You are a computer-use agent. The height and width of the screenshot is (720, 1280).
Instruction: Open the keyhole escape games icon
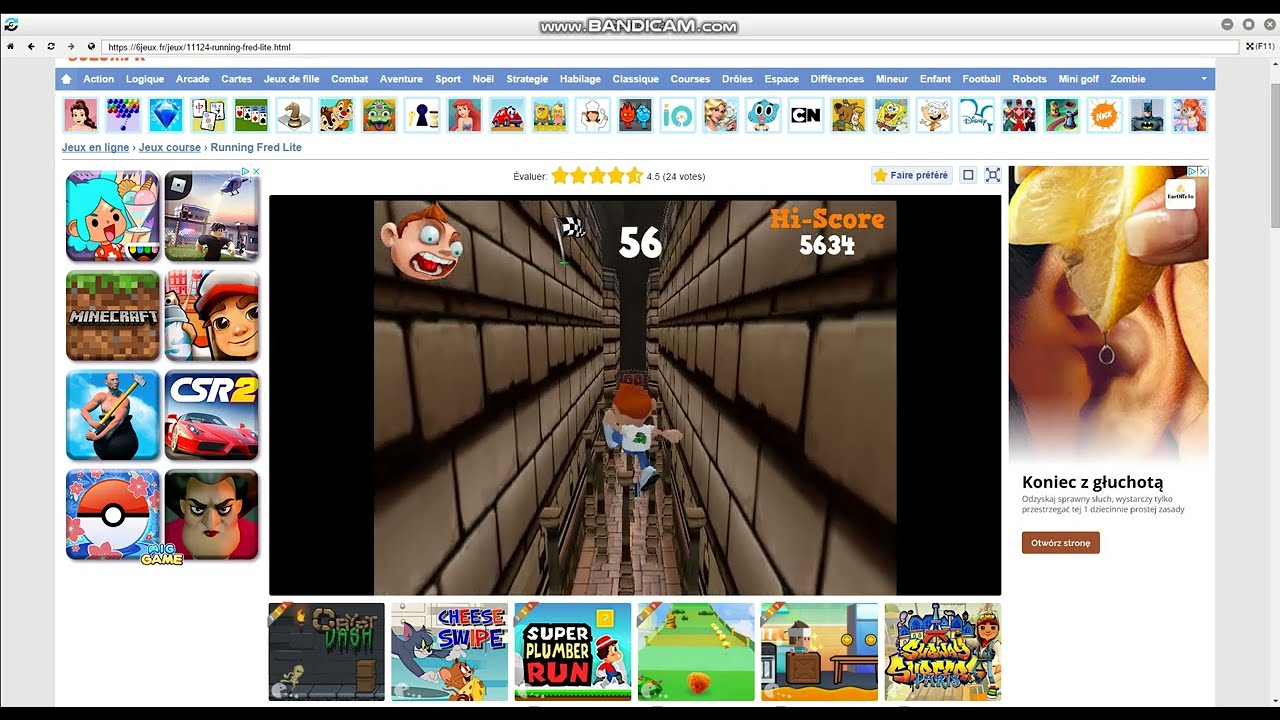click(x=422, y=115)
